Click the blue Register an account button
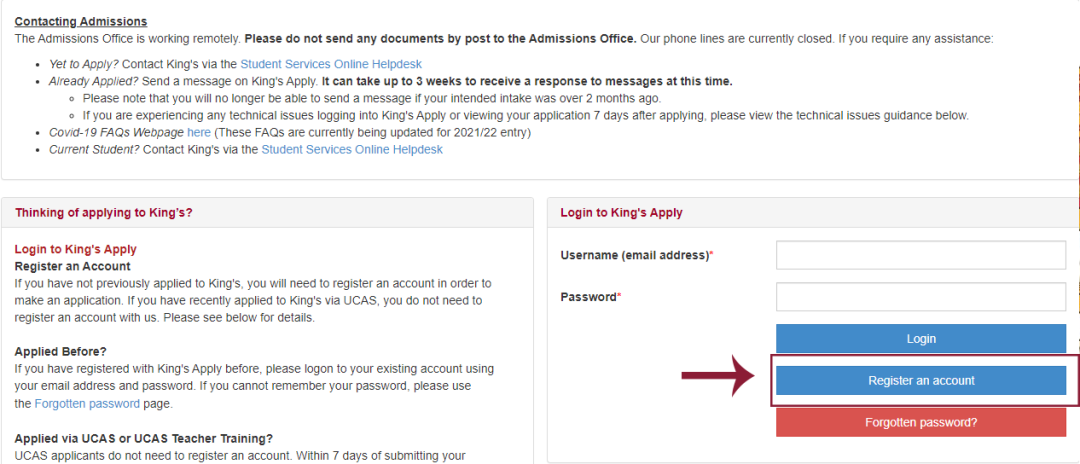 920,380
